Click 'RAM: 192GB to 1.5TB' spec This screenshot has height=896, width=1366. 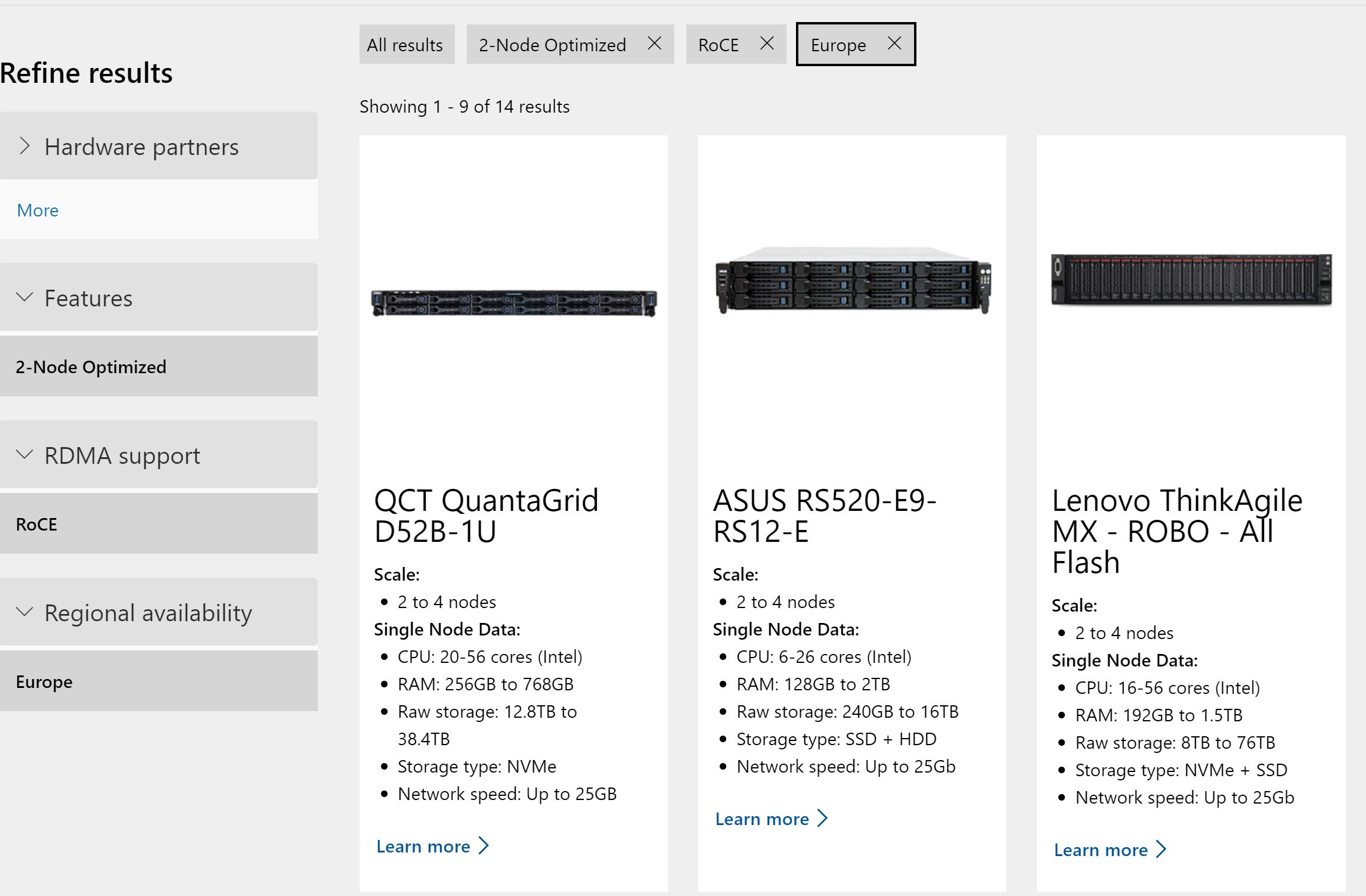[1159, 715]
